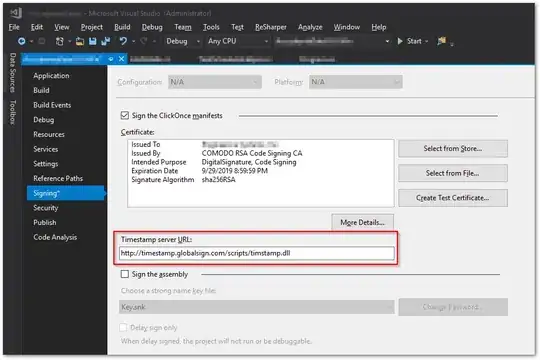This screenshot has height=360, width=540.
Task: Click the green Start play icon
Action: [400, 41]
